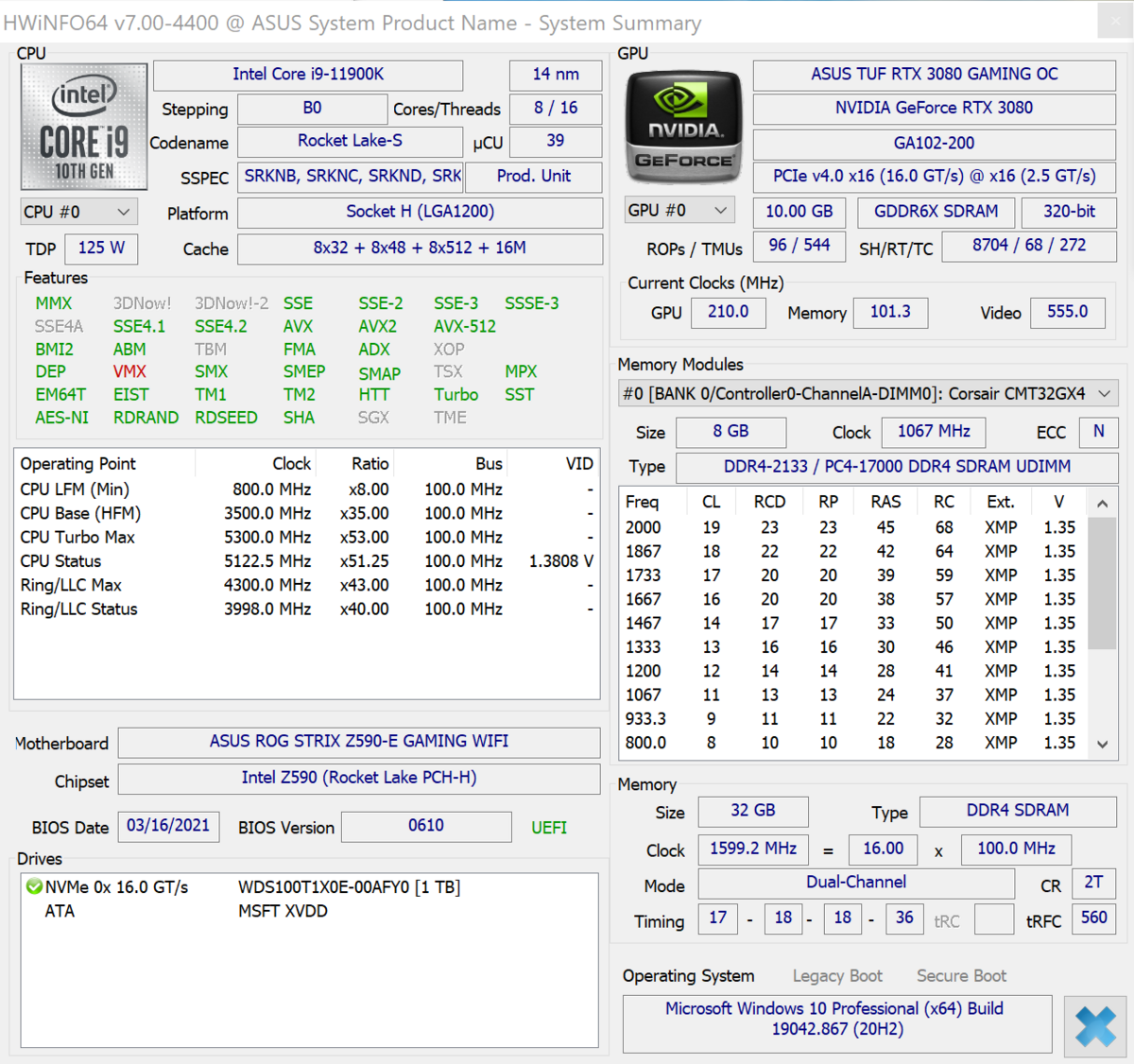Click the green UEFI label

coord(549,828)
